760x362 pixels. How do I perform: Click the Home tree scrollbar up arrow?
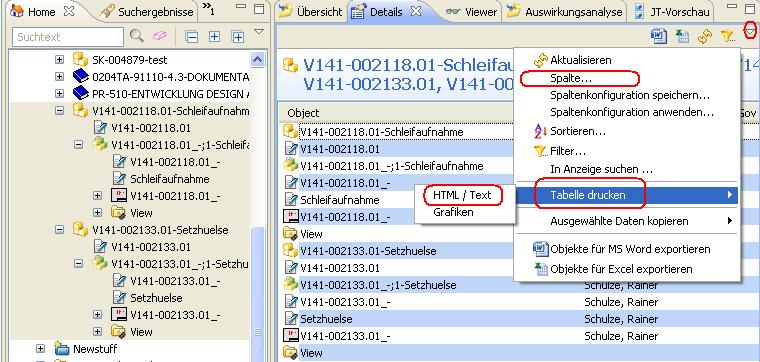pos(258,60)
